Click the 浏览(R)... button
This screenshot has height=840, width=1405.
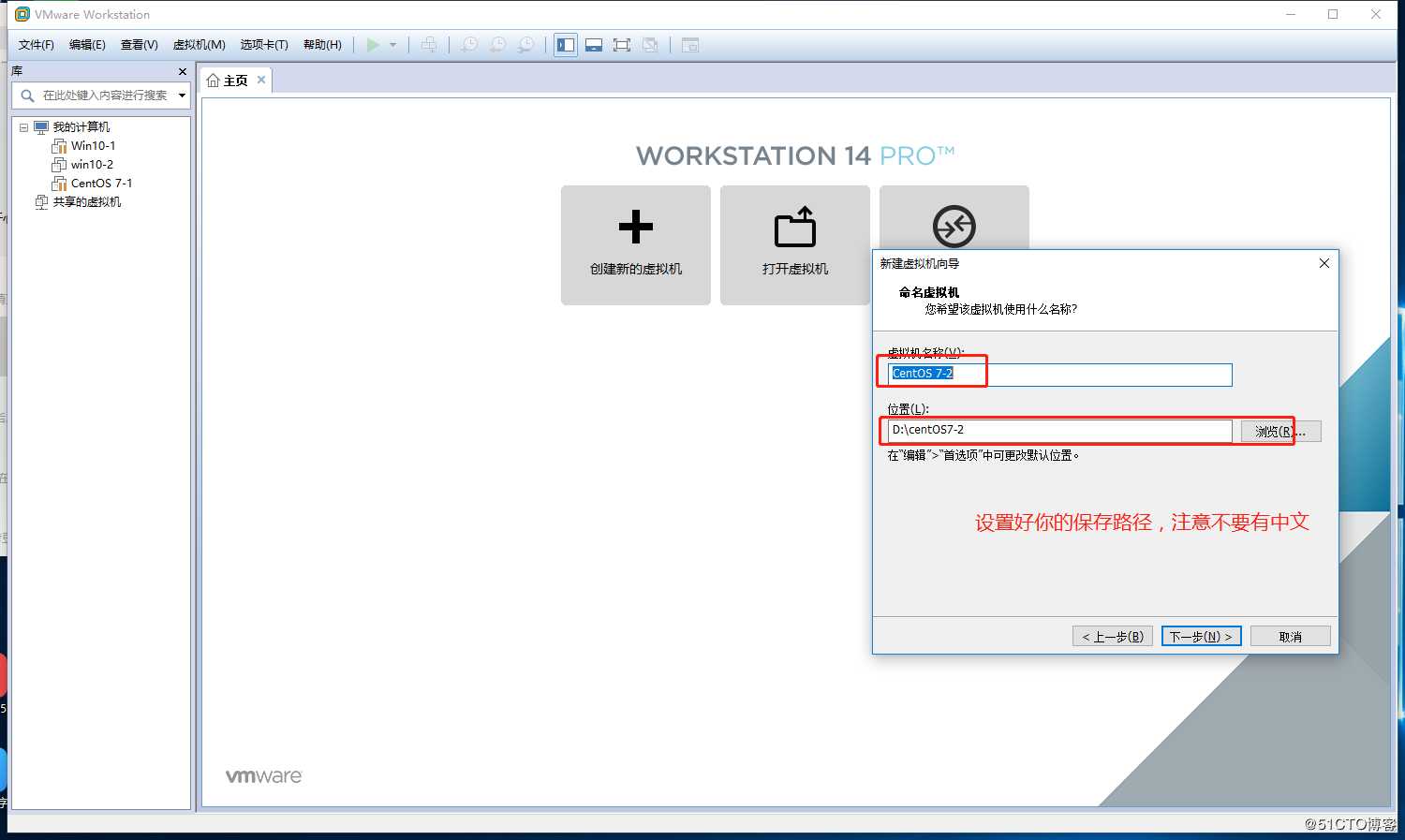pos(1280,432)
